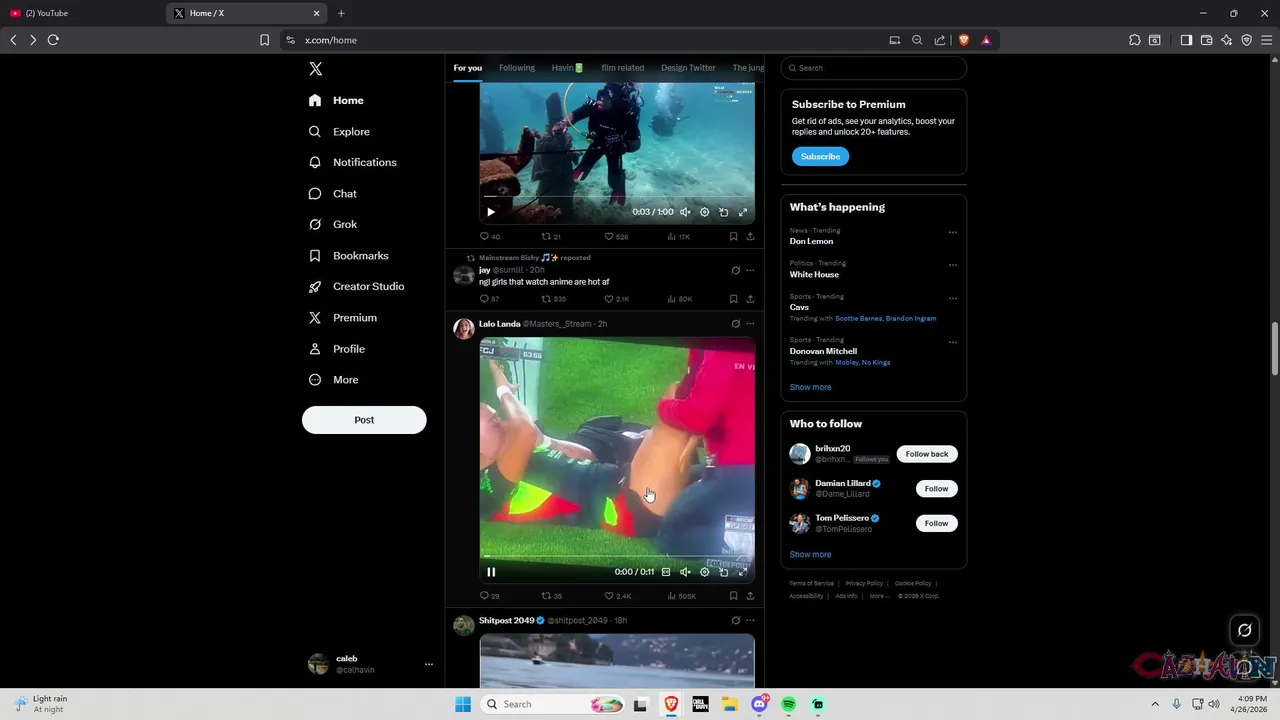The image size is (1280, 720).
Task: Open Brave Leo AI assistant icon
Action: 1227,40
